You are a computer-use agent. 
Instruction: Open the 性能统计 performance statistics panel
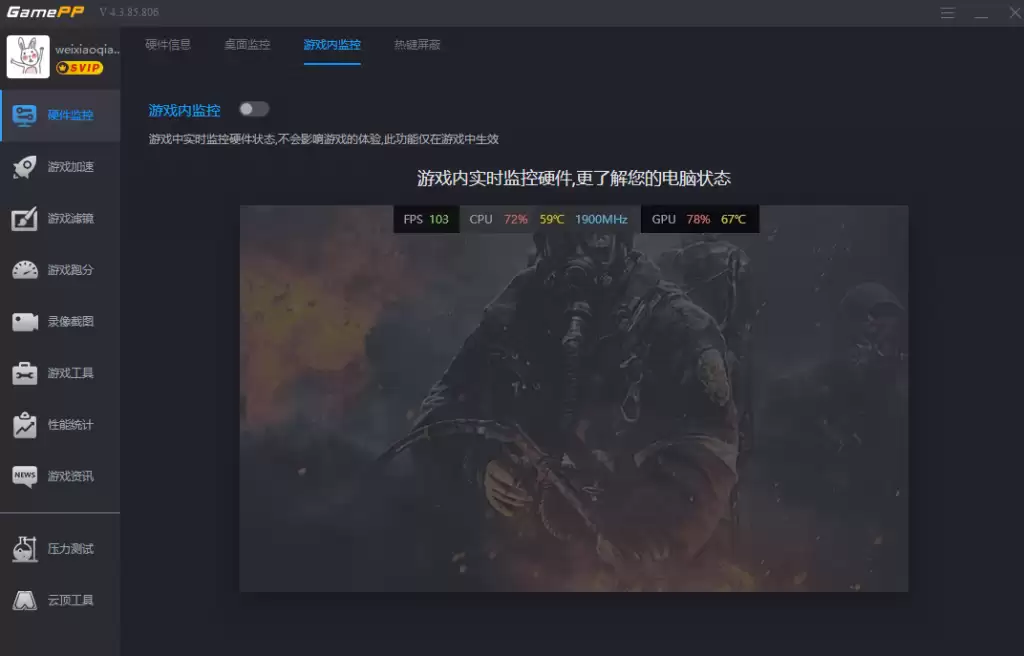click(60, 423)
